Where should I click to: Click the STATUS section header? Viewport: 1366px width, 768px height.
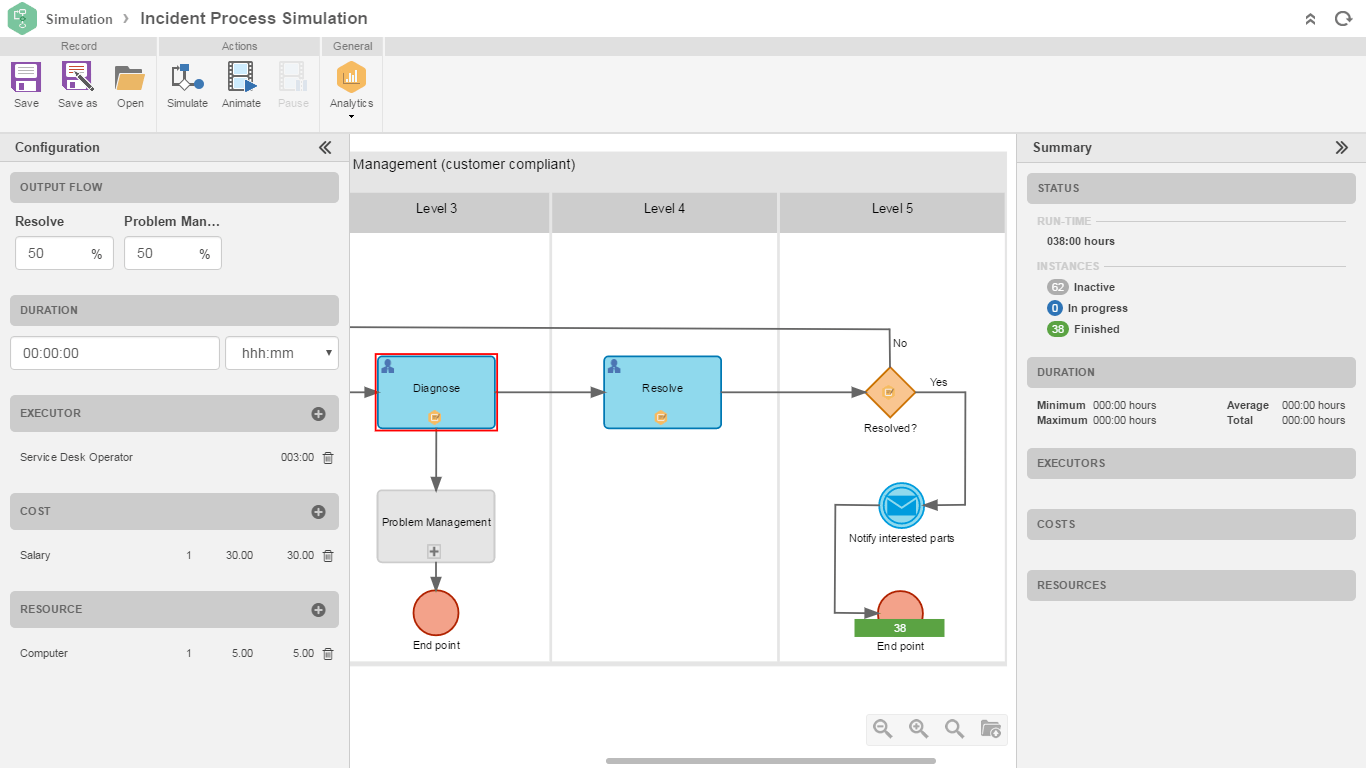point(1191,189)
